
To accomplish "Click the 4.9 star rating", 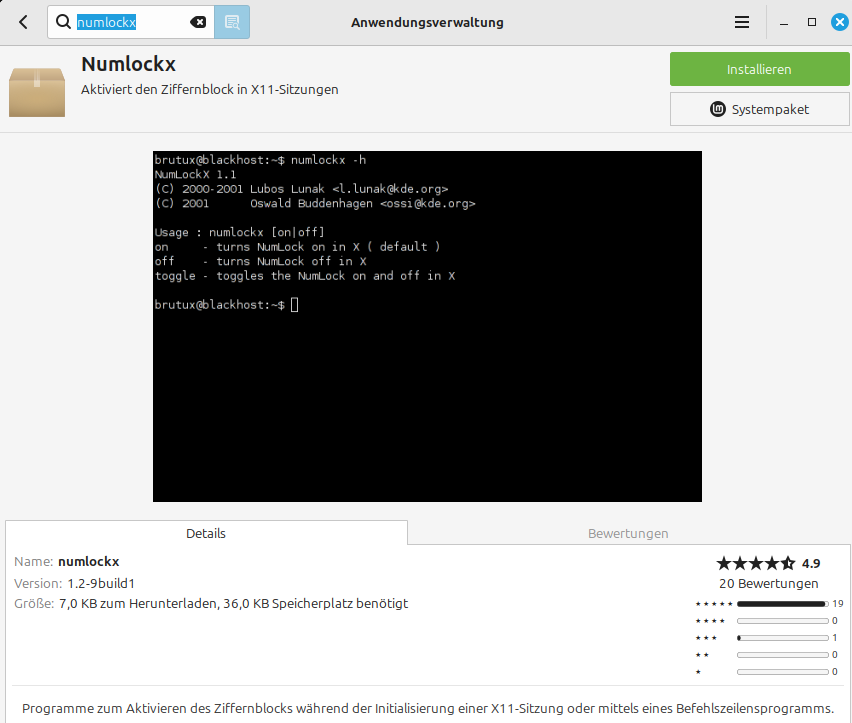I will (768, 563).
